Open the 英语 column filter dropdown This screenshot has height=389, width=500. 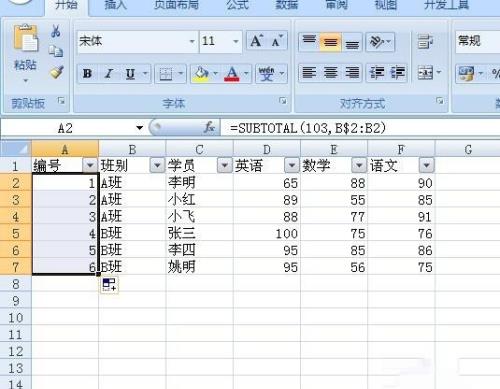[x=292, y=165]
